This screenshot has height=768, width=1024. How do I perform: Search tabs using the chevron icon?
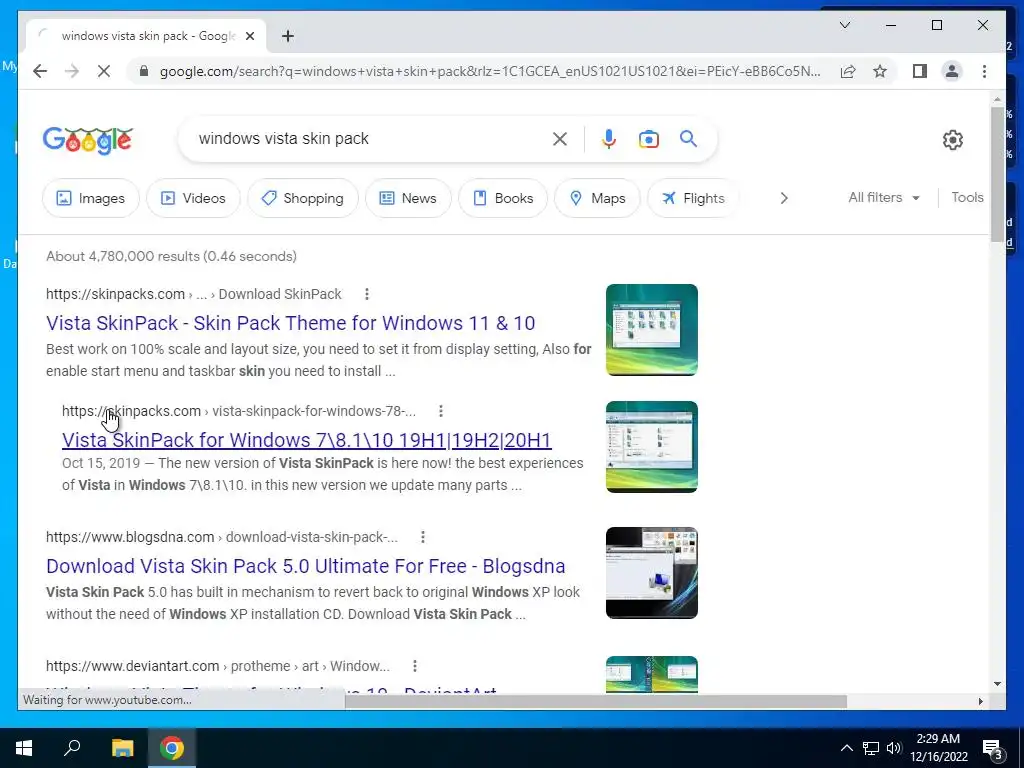tap(844, 25)
